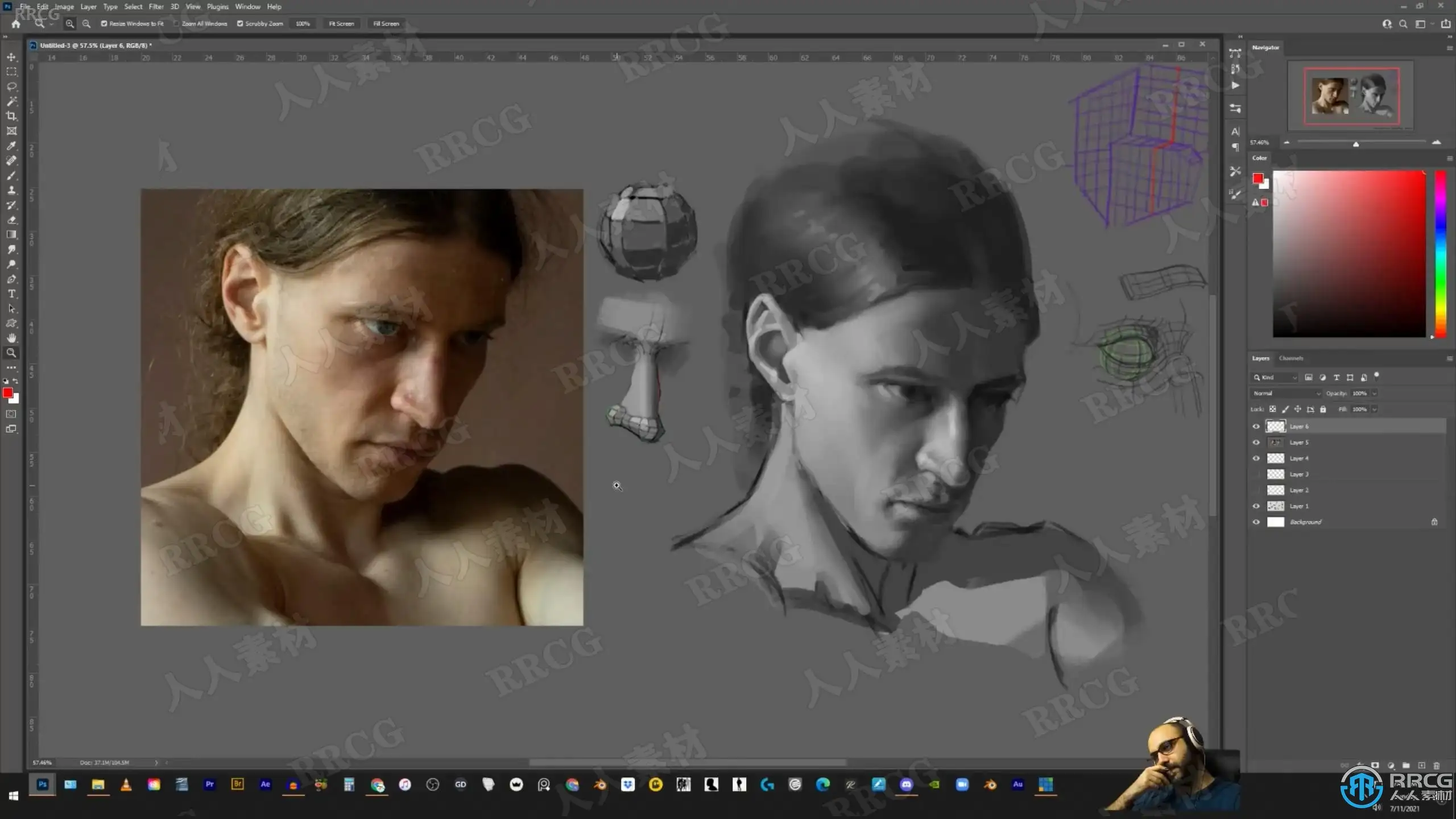Switch to the Channels tab
Viewport: 1456px width, 819px height.
point(1290,358)
